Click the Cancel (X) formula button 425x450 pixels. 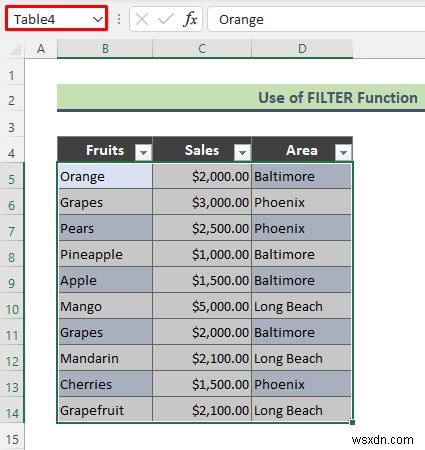pyautogui.click(x=142, y=20)
